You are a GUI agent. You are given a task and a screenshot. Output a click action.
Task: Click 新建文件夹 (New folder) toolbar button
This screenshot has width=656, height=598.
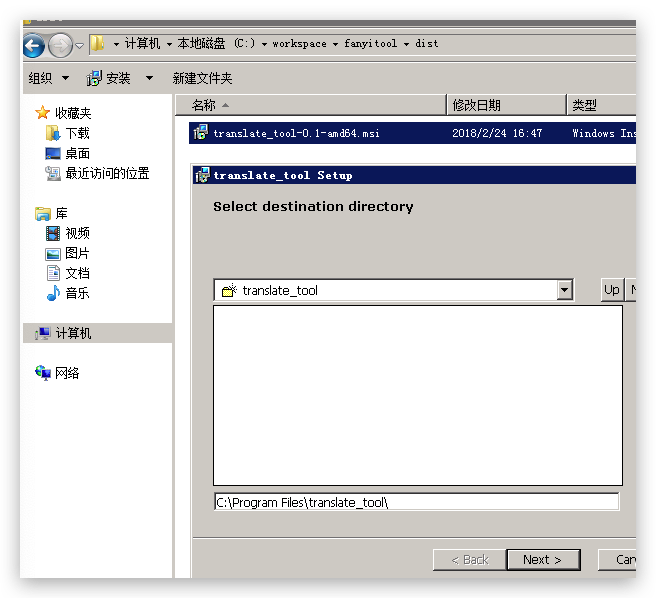click(x=202, y=78)
